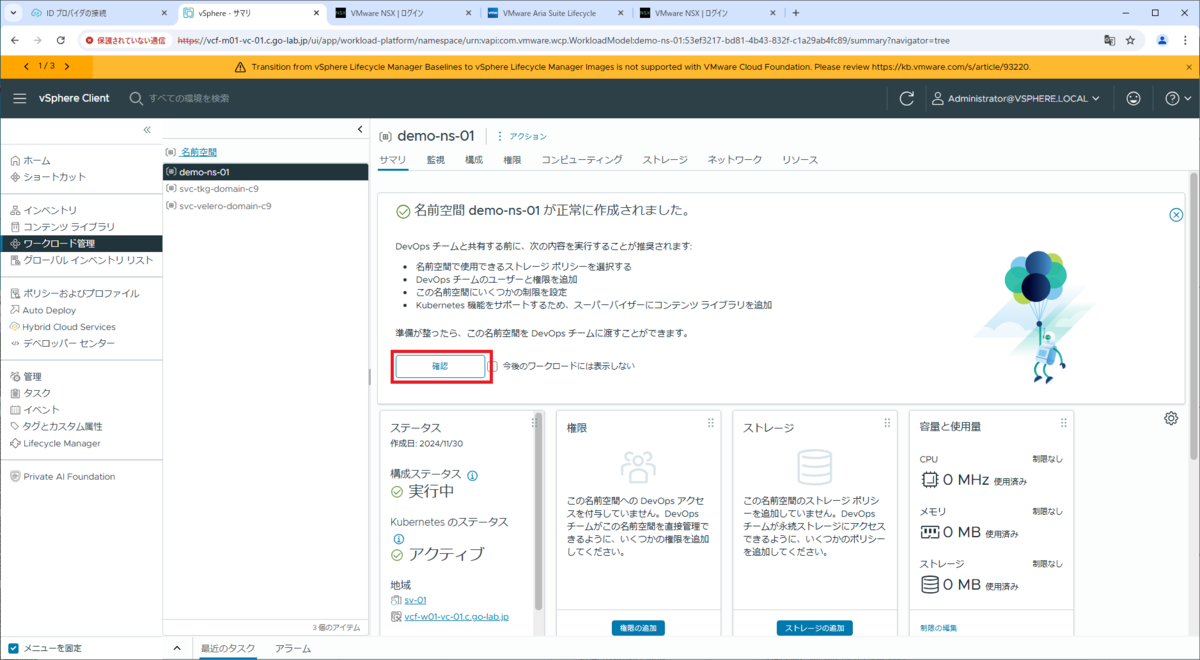Click the 確認 button
Image resolution: width=1200 pixels, height=660 pixels.
pyautogui.click(x=440, y=366)
